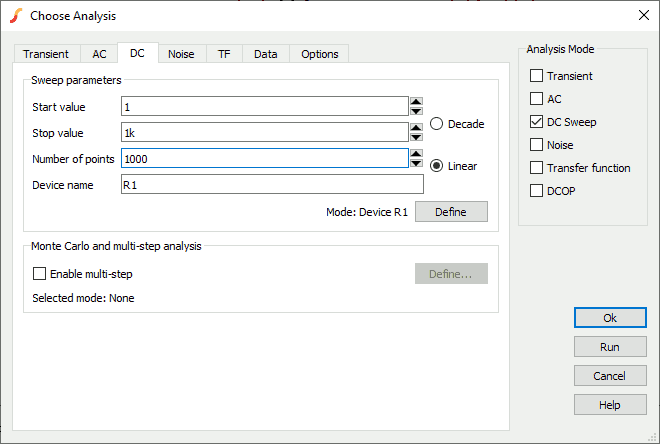The image size is (660, 444).
Task: Increase Start value with up arrow
Action: click(416, 101)
